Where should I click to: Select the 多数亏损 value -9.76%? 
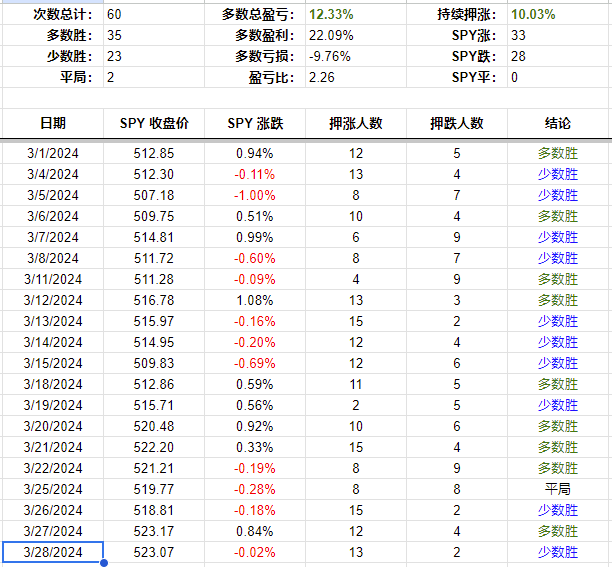[x=356, y=56]
